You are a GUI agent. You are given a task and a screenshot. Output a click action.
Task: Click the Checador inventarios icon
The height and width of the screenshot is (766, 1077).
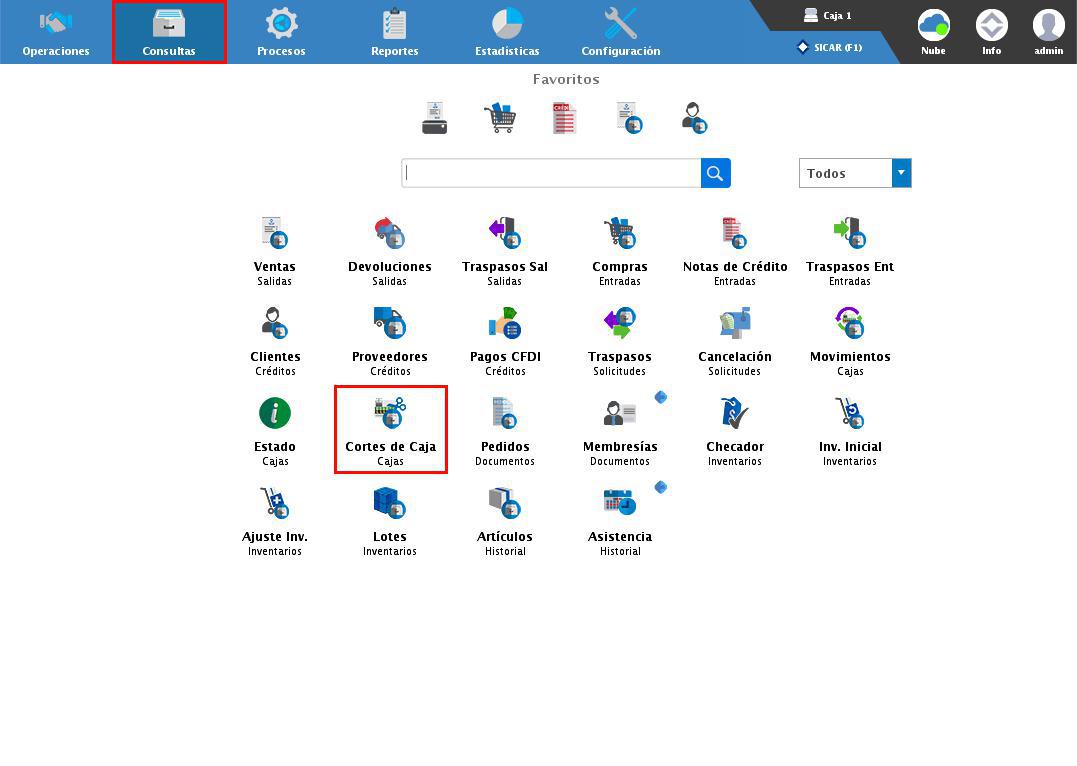734,414
